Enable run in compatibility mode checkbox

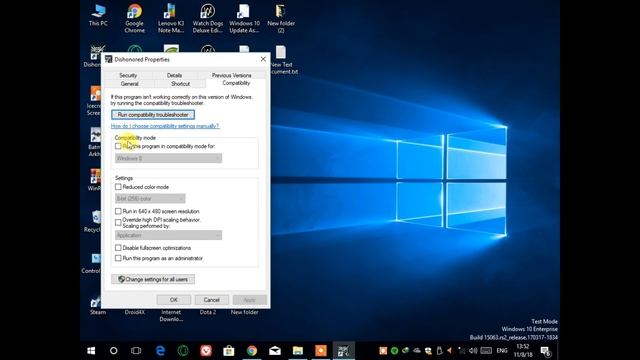coord(118,146)
